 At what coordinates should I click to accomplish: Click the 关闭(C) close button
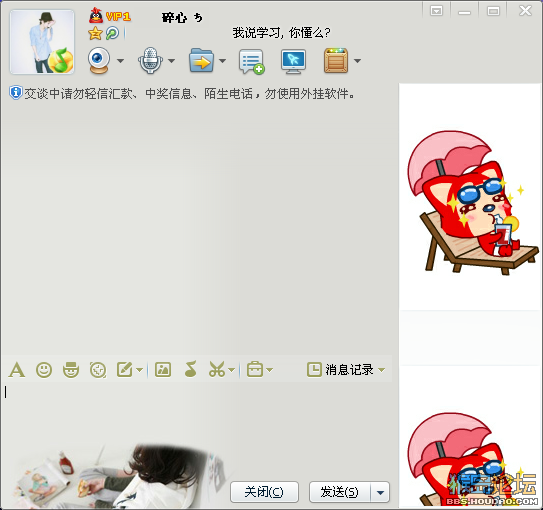click(x=264, y=492)
